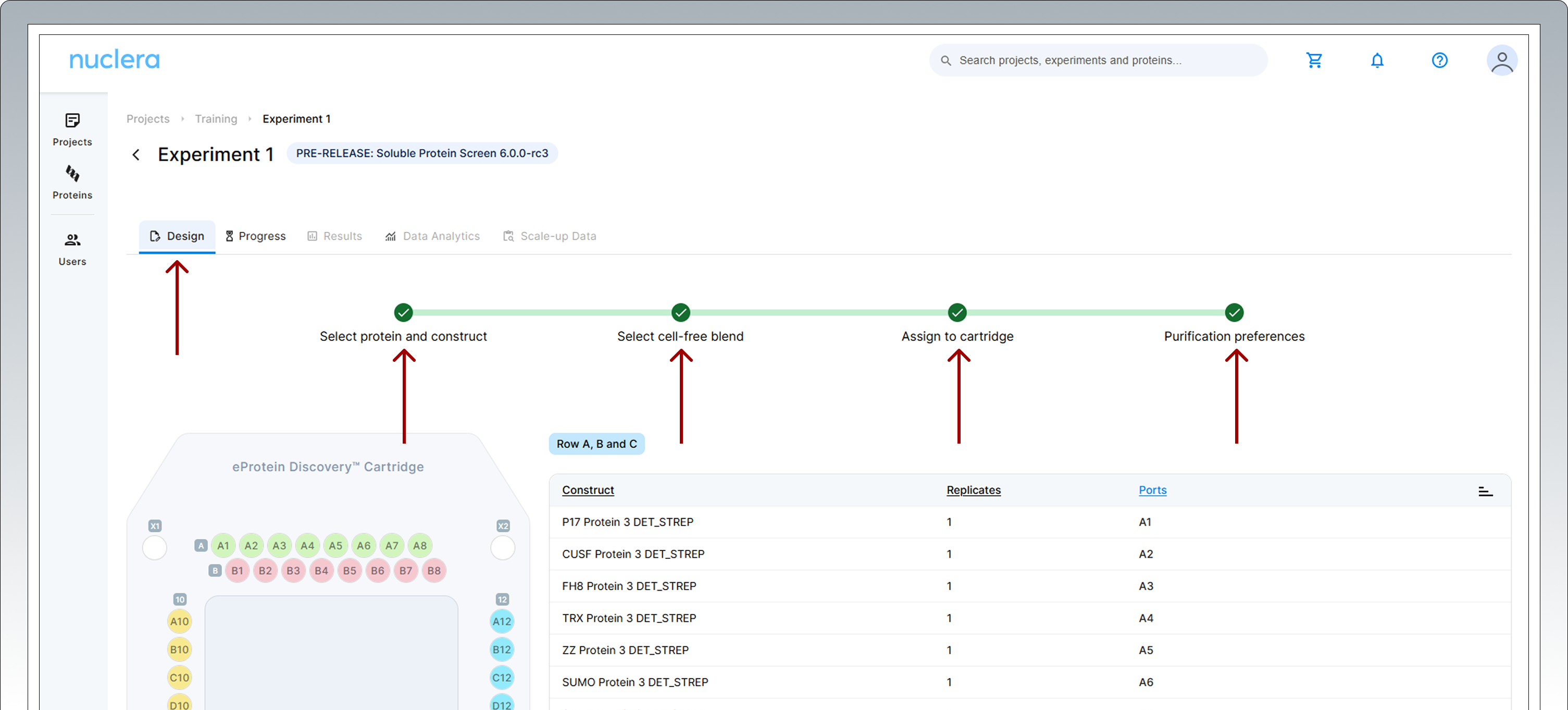Select cartridge port A1
The image size is (1568, 710).
click(x=223, y=546)
